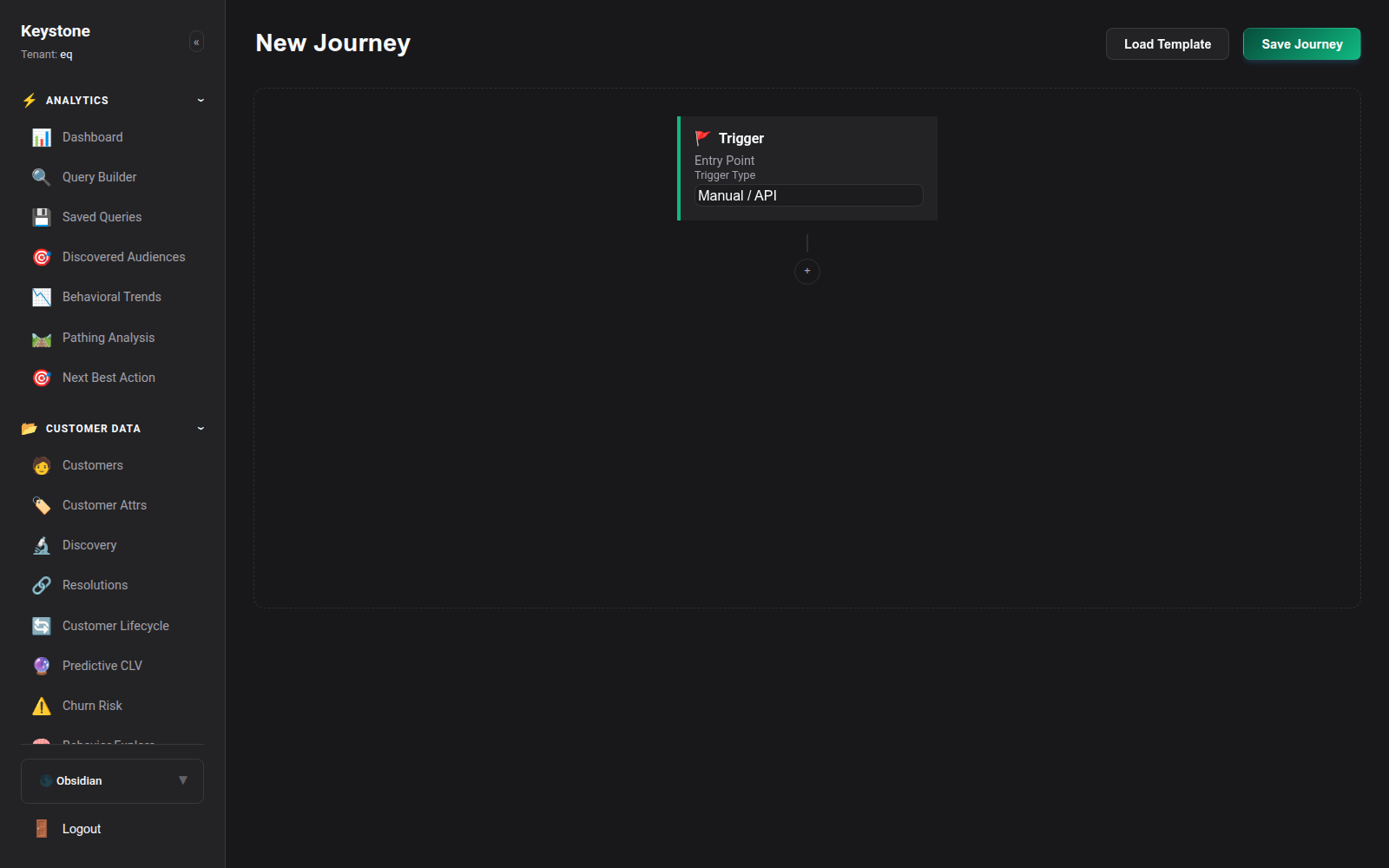Click the Customers person icon

coord(42,465)
